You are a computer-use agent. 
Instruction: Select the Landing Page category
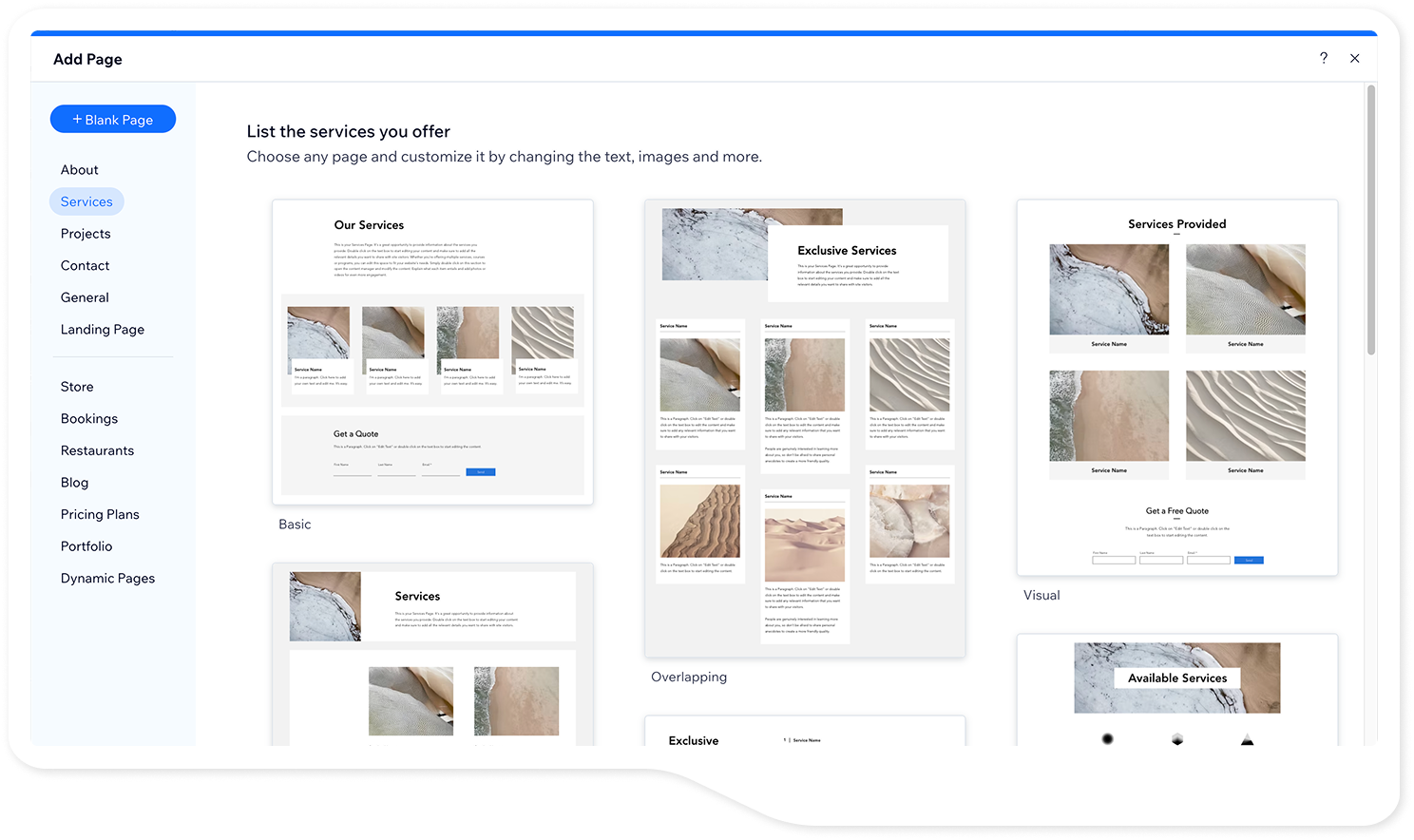[x=103, y=330]
